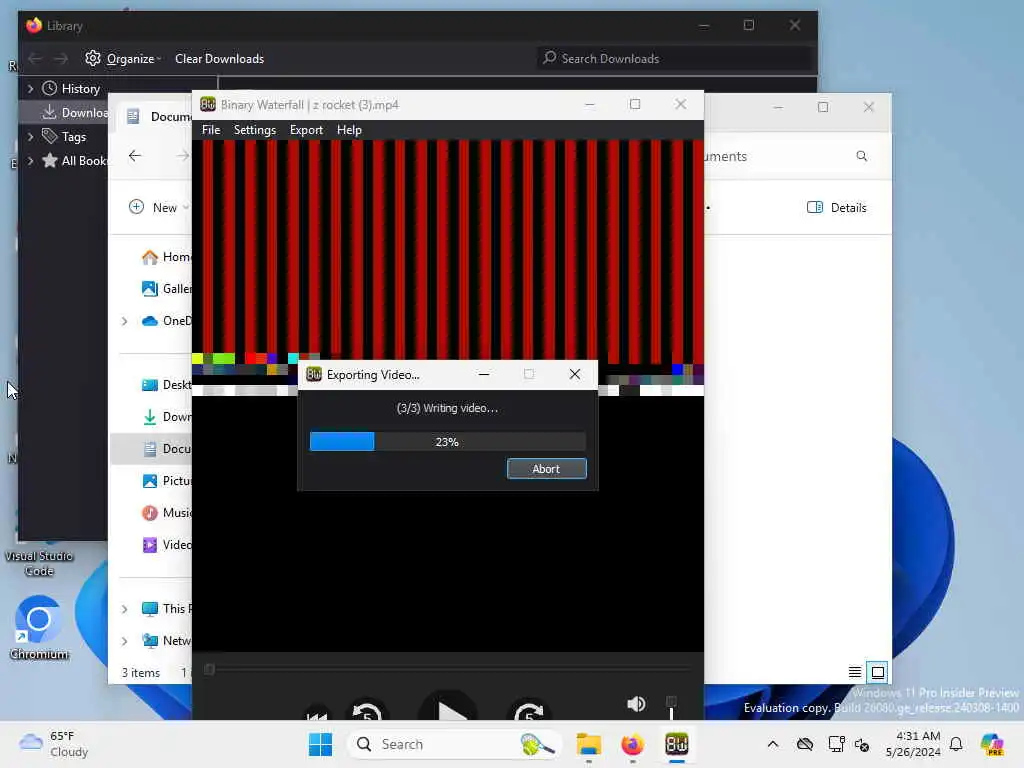Switch File Explorer to details list view
This screenshot has width=1024, height=768.
click(854, 672)
